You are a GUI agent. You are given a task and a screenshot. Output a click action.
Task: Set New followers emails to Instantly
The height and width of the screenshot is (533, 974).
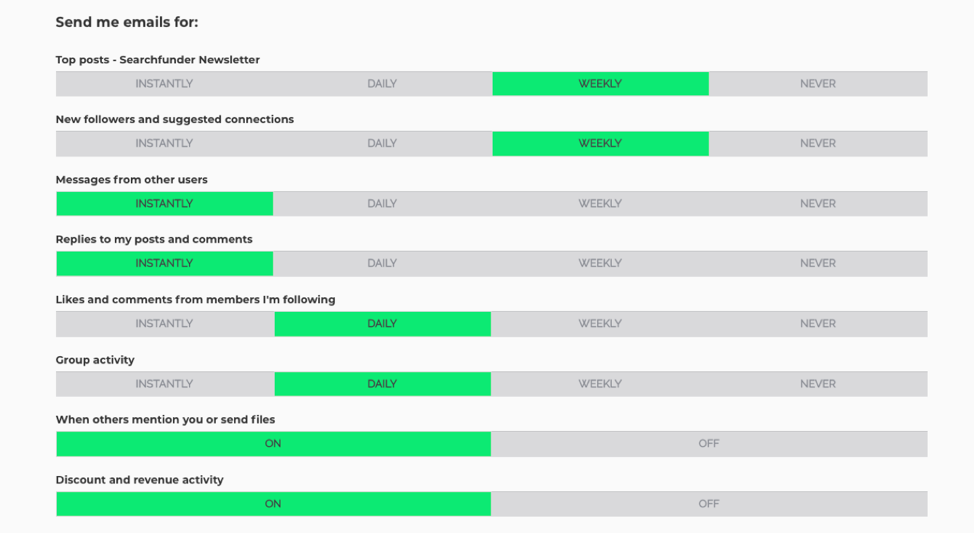point(164,144)
